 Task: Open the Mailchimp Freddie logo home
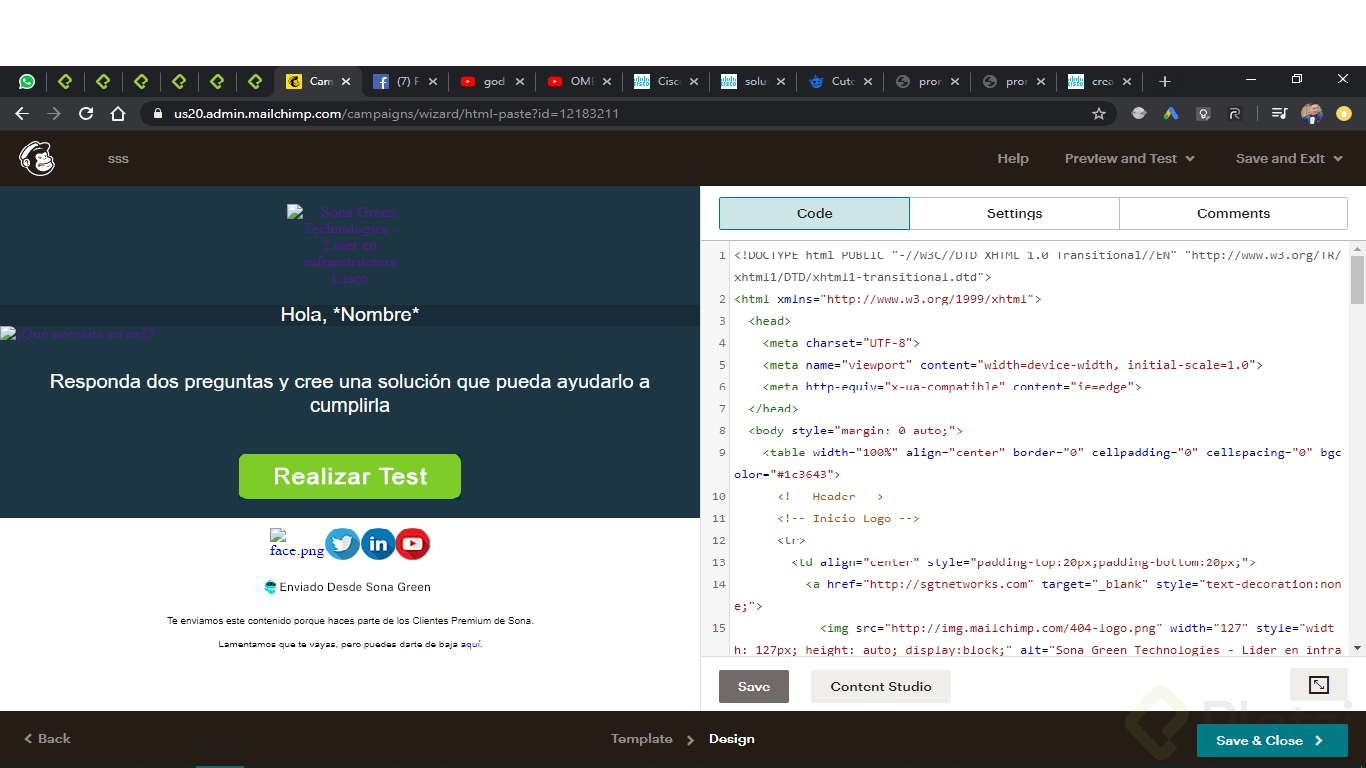pyautogui.click(x=37, y=158)
